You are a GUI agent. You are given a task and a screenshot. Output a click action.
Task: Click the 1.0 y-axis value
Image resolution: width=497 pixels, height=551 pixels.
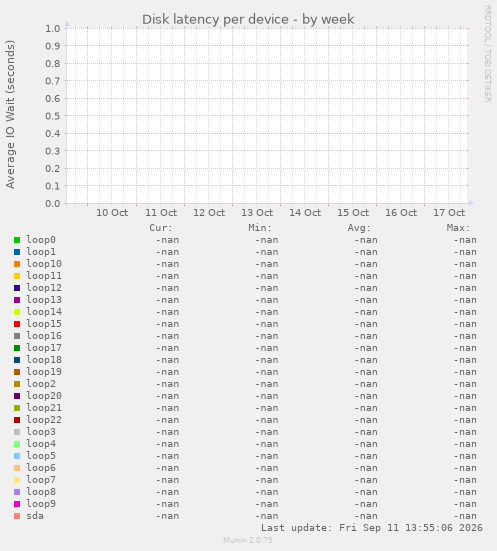[x=53, y=28]
